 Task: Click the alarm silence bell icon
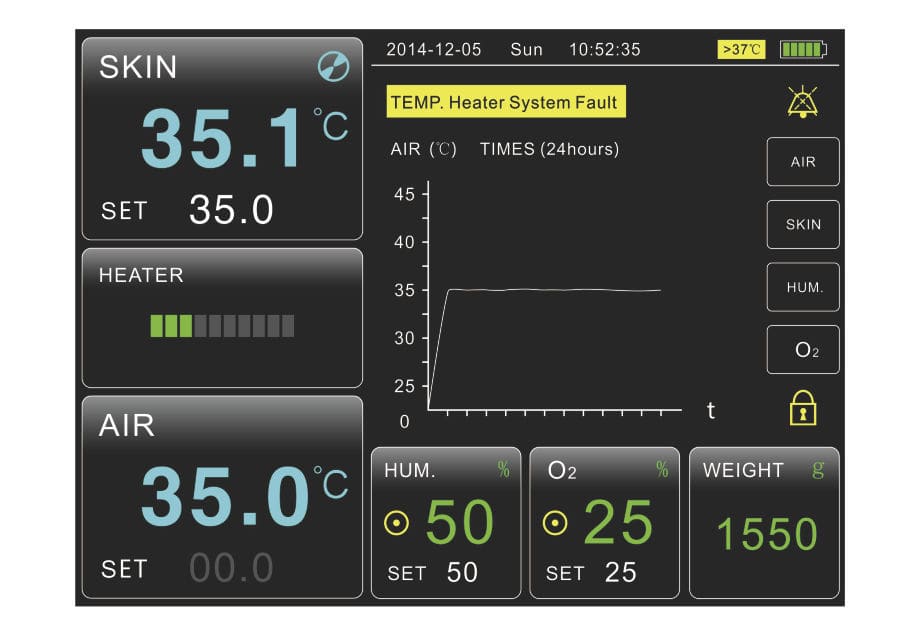click(802, 102)
